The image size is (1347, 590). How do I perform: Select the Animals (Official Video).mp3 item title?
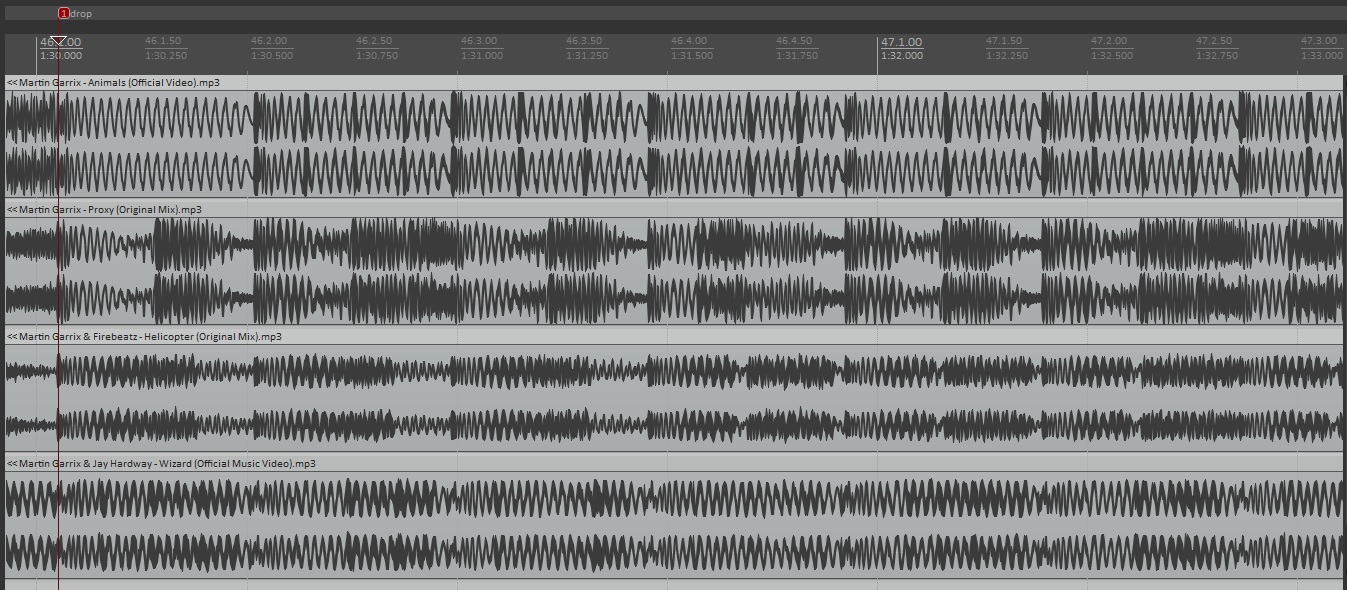tap(113, 83)
